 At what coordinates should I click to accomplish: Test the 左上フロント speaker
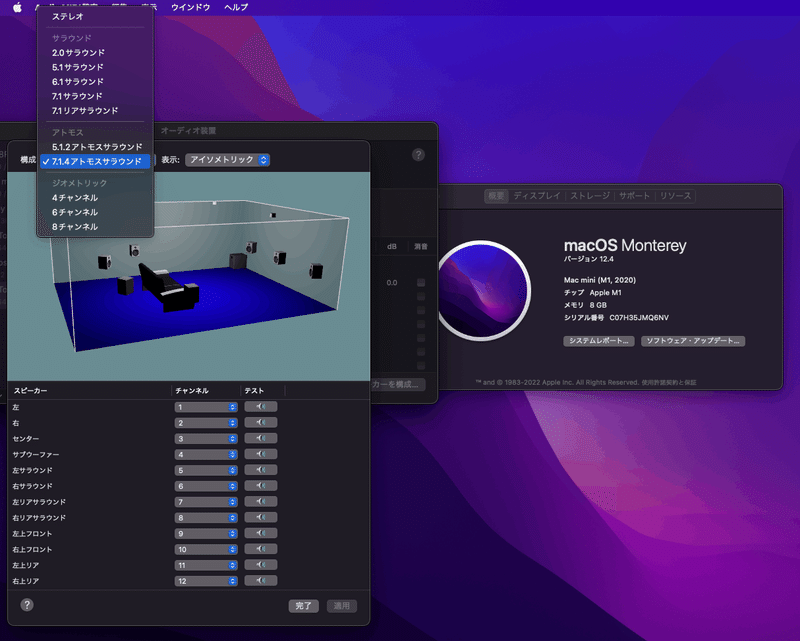(261, 533)
